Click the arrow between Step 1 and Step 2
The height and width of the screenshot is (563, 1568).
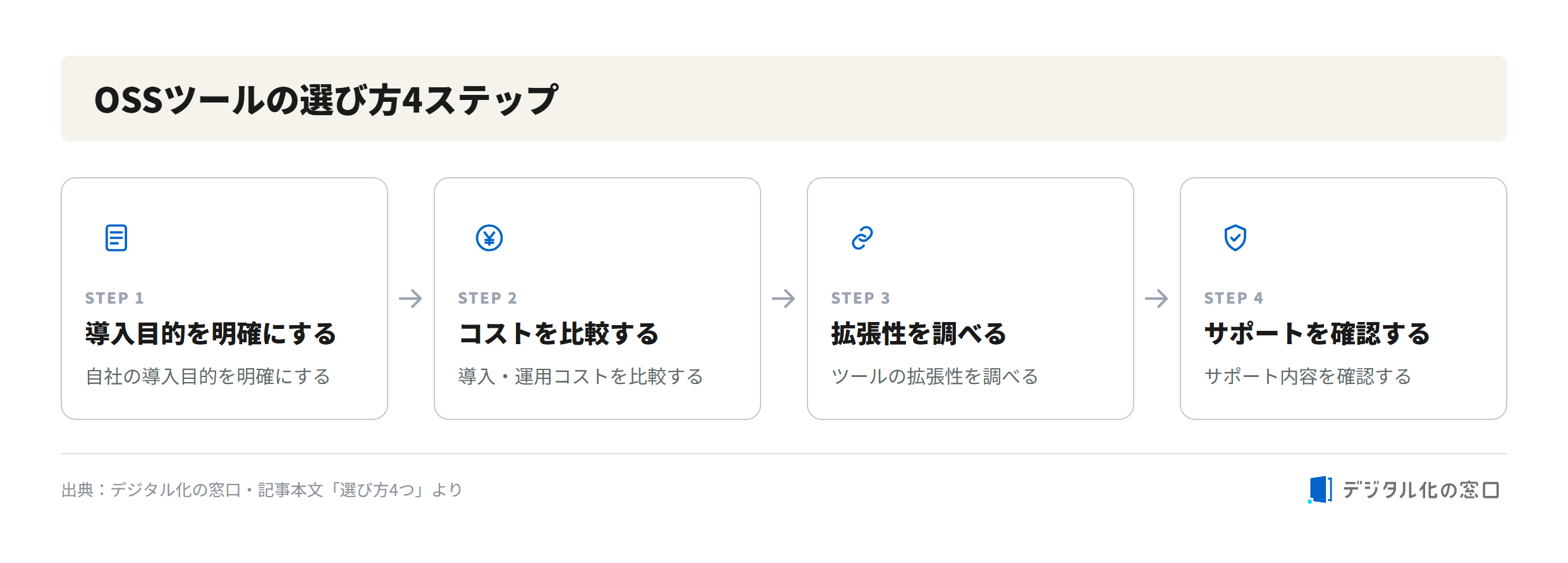[410, 299]
